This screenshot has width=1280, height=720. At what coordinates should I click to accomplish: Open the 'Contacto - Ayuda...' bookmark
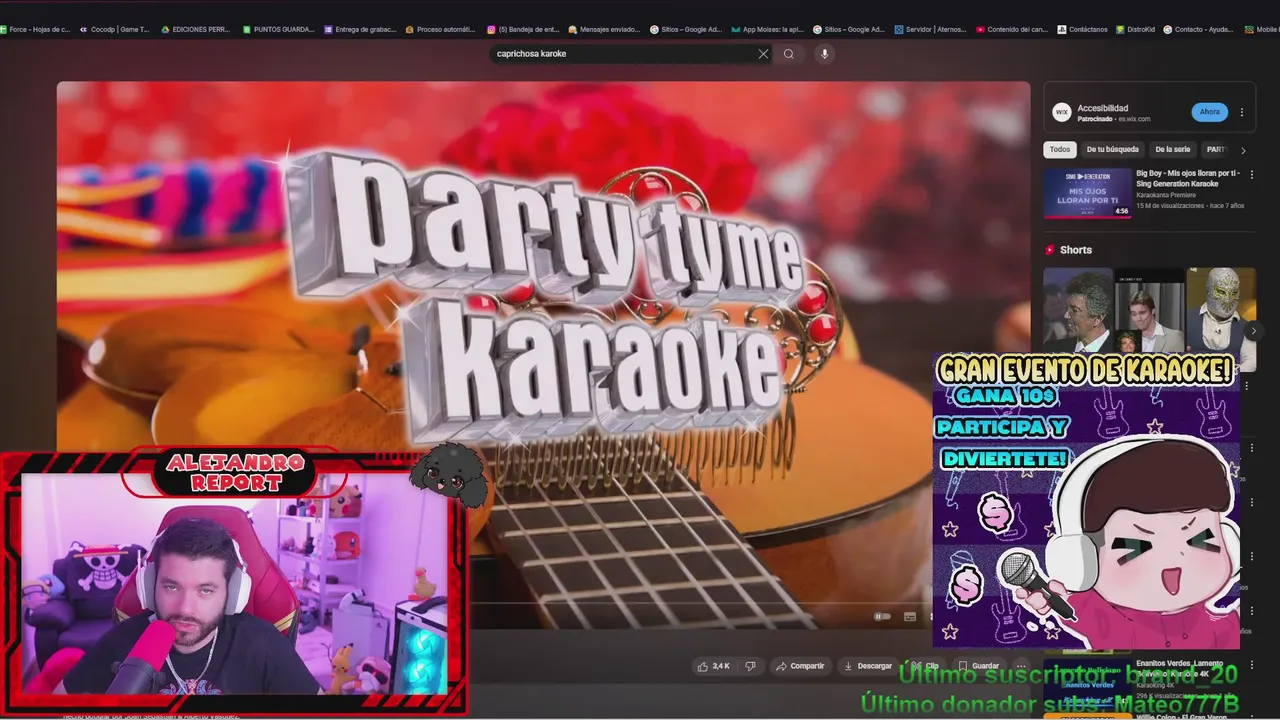click(1198, 29)
